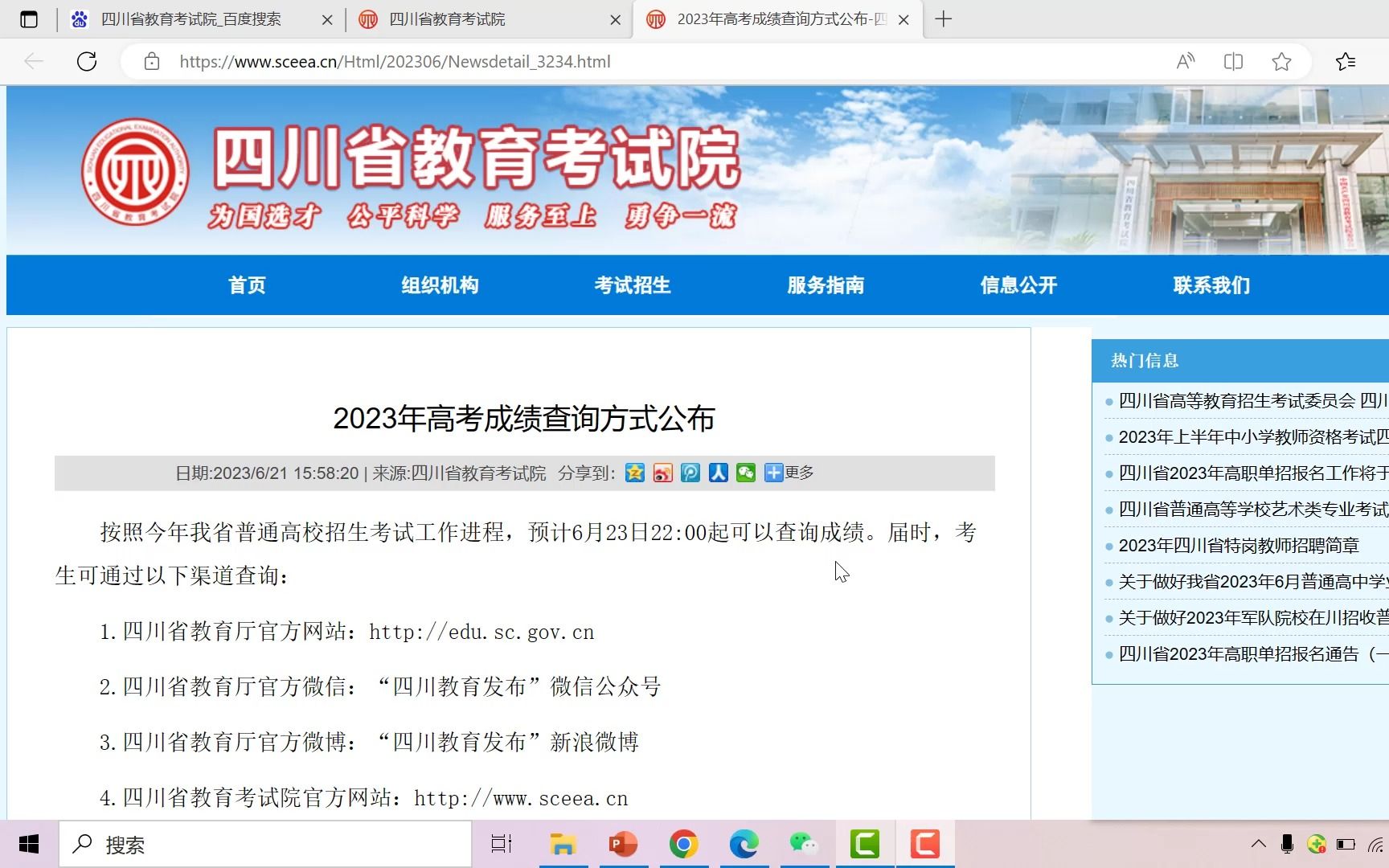Viewport: 1389px width, 868px height.
Task: Open green Camtasia taskbar icon
Action: click(x=865, y=844)
